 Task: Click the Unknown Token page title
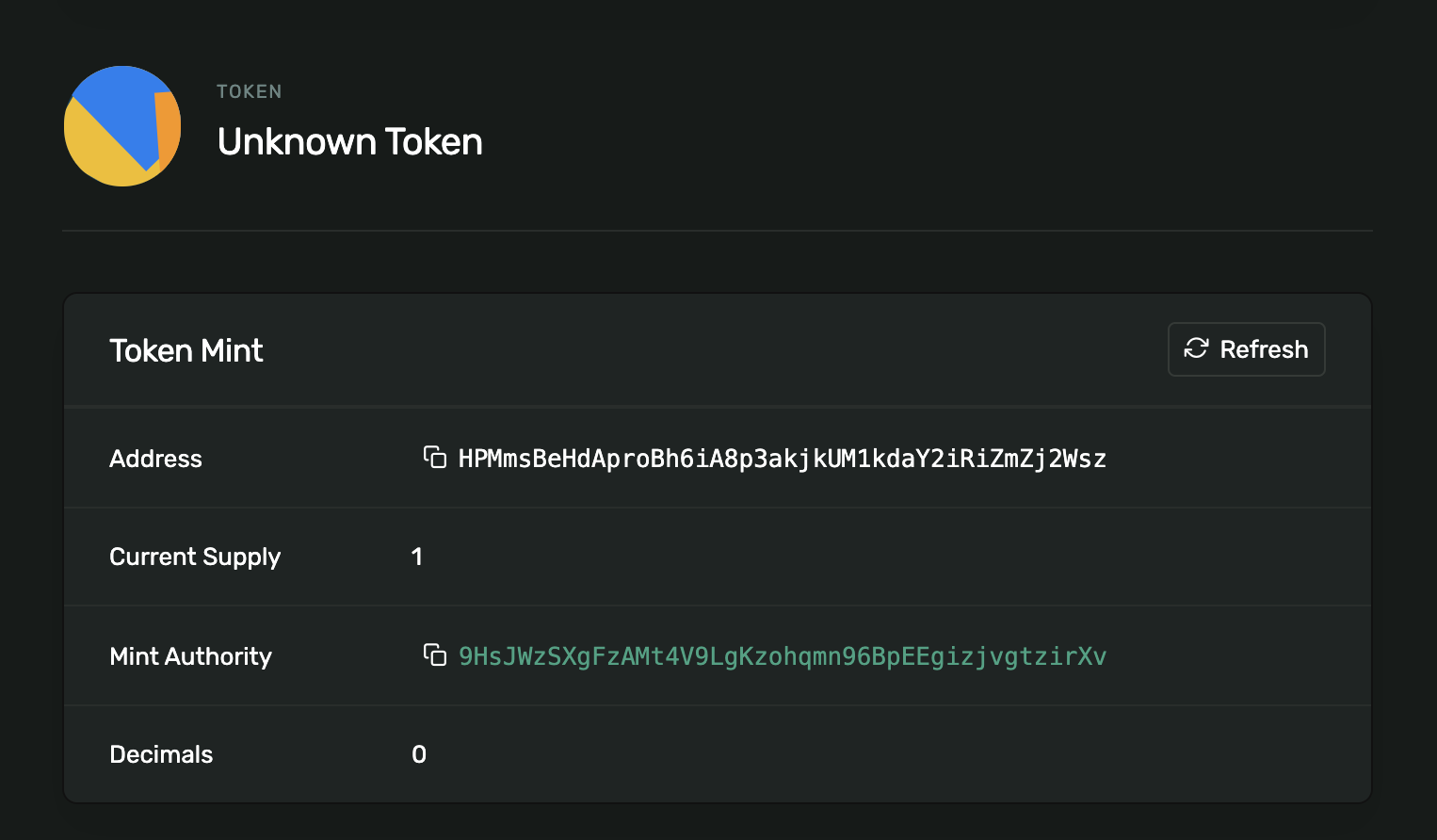(x=349, y=141)
